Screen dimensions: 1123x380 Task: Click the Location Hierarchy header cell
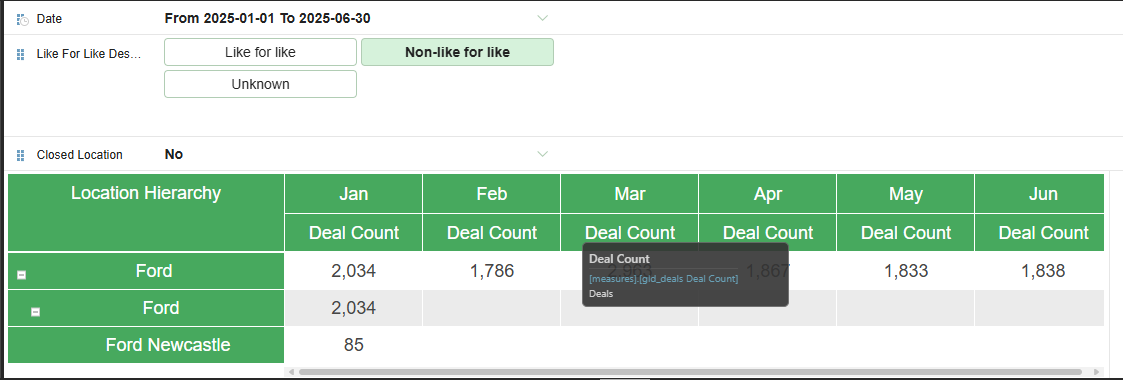coord(146,213)
